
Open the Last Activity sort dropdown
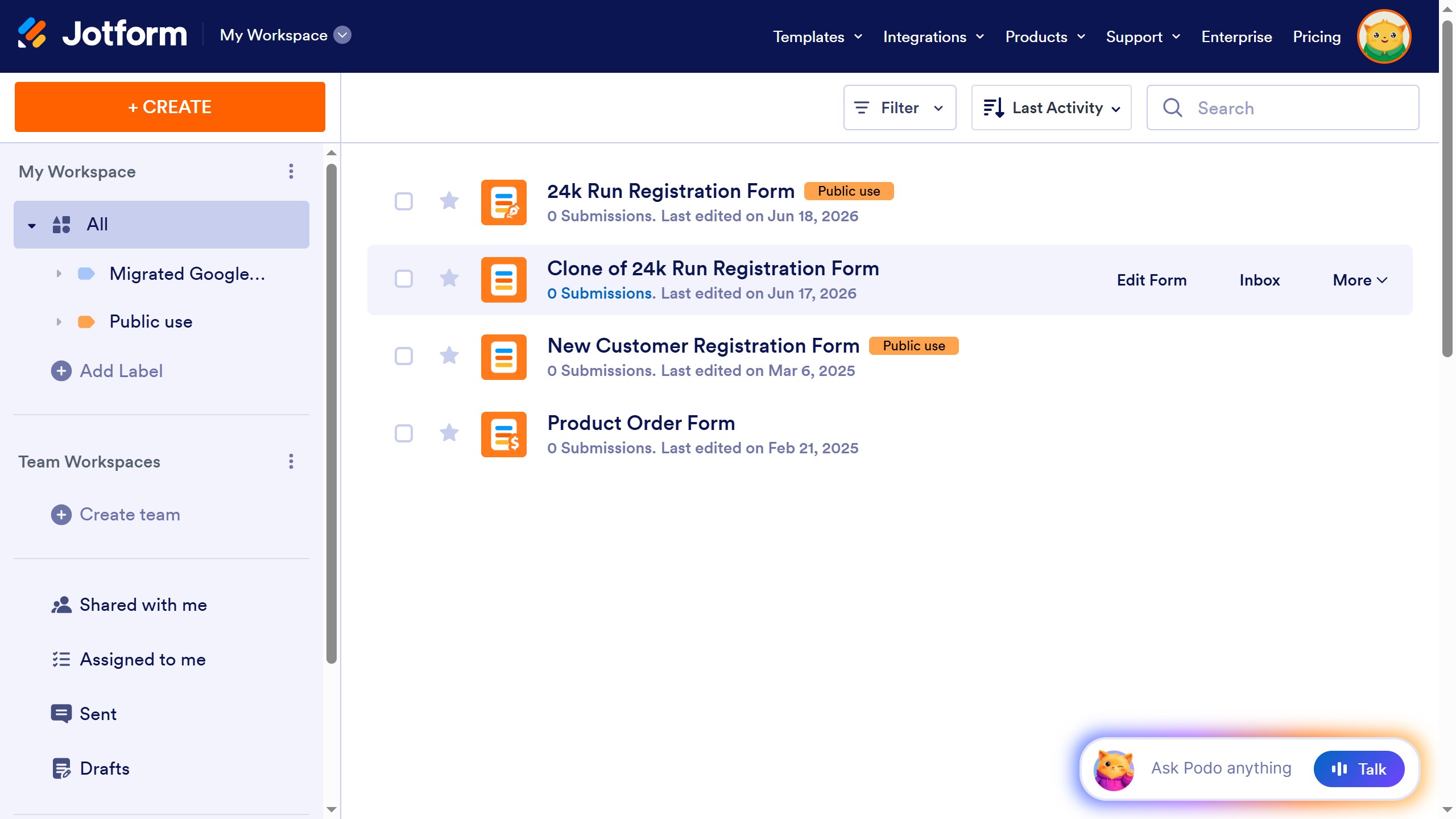(x=1052, y=107)
